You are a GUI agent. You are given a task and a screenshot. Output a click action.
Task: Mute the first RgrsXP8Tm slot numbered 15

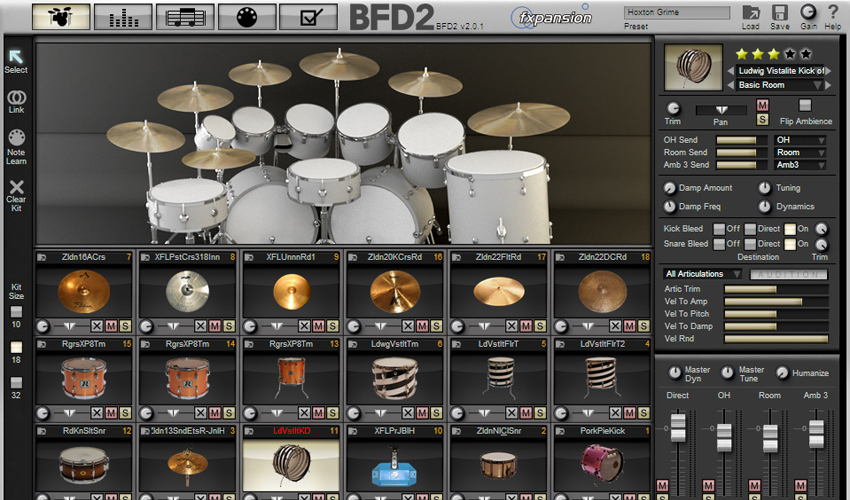click(111, 413)
